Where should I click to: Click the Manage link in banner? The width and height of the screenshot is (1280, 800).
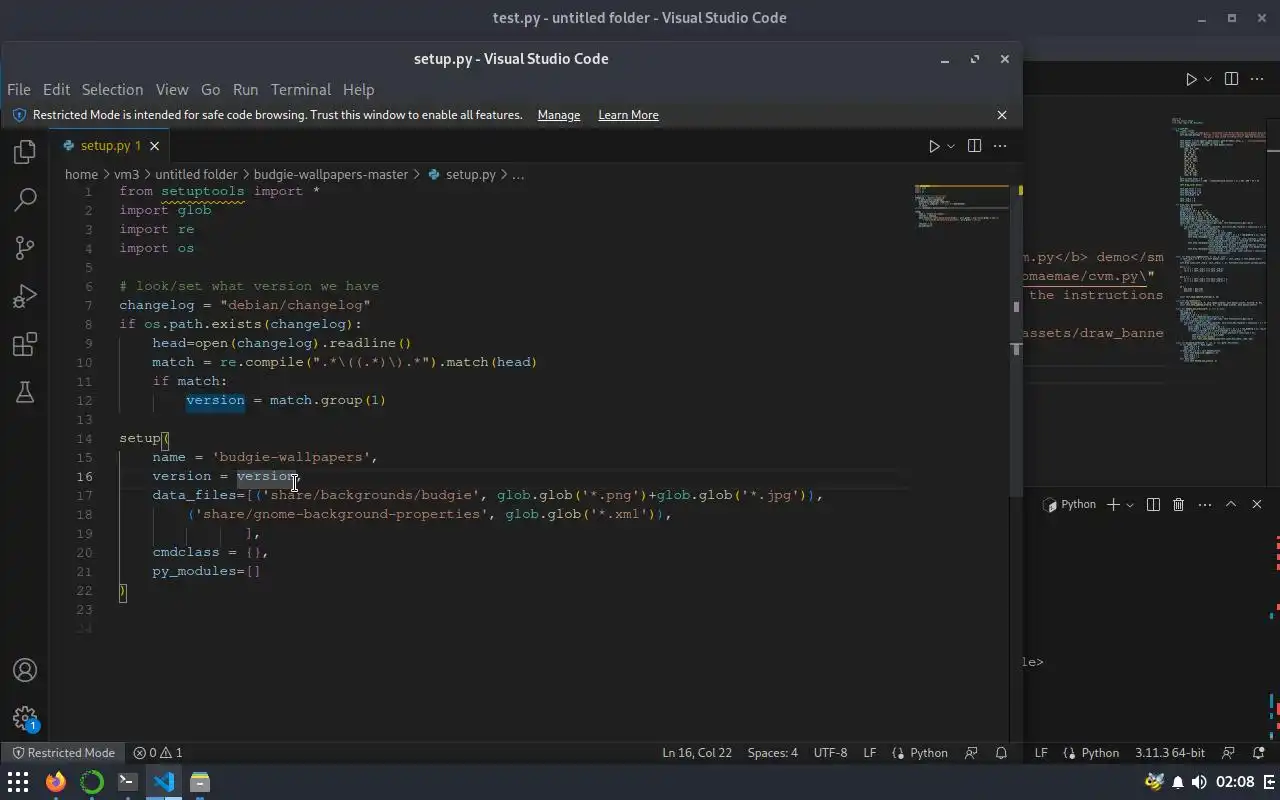[x=559, y=115]
